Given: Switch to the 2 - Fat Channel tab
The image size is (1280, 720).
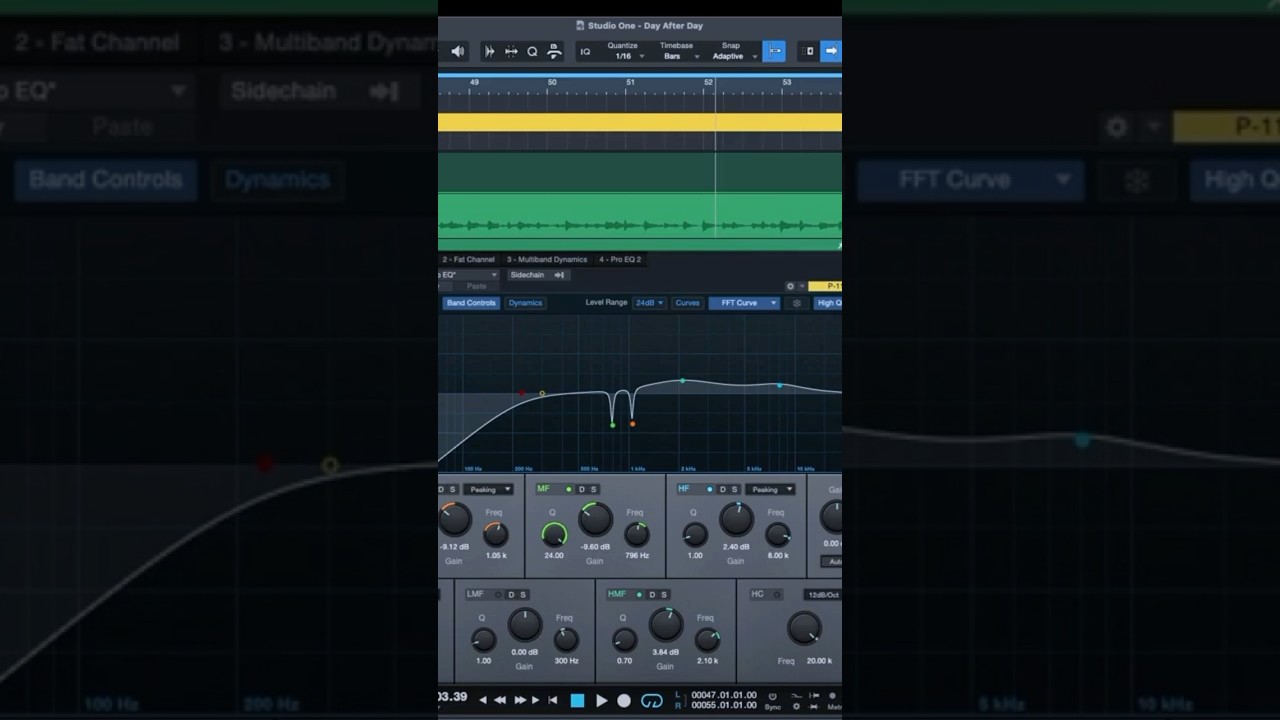Looking at the screenshot, I should 468,259.
